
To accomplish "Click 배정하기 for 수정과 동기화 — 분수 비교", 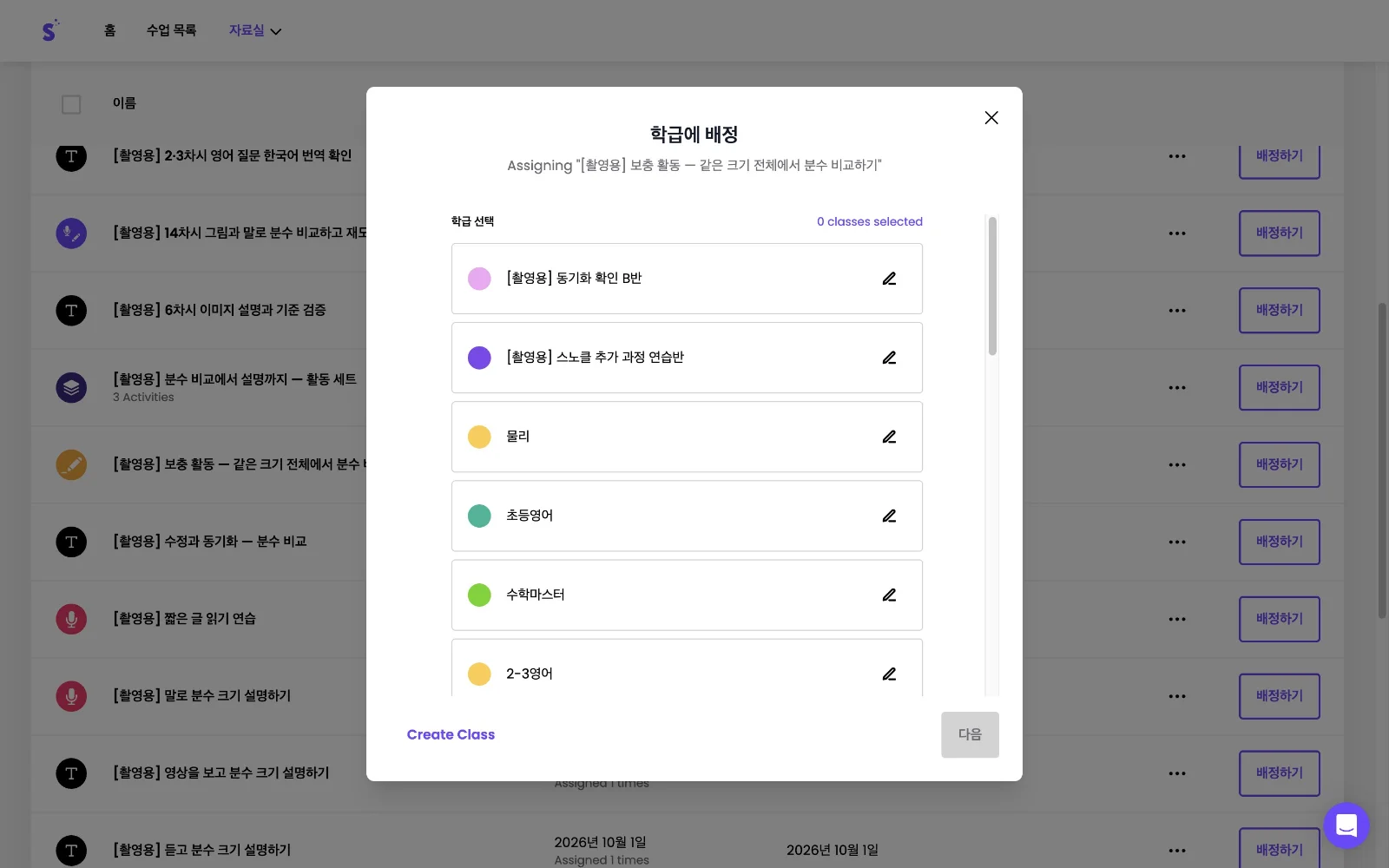I will (1280, 542).
